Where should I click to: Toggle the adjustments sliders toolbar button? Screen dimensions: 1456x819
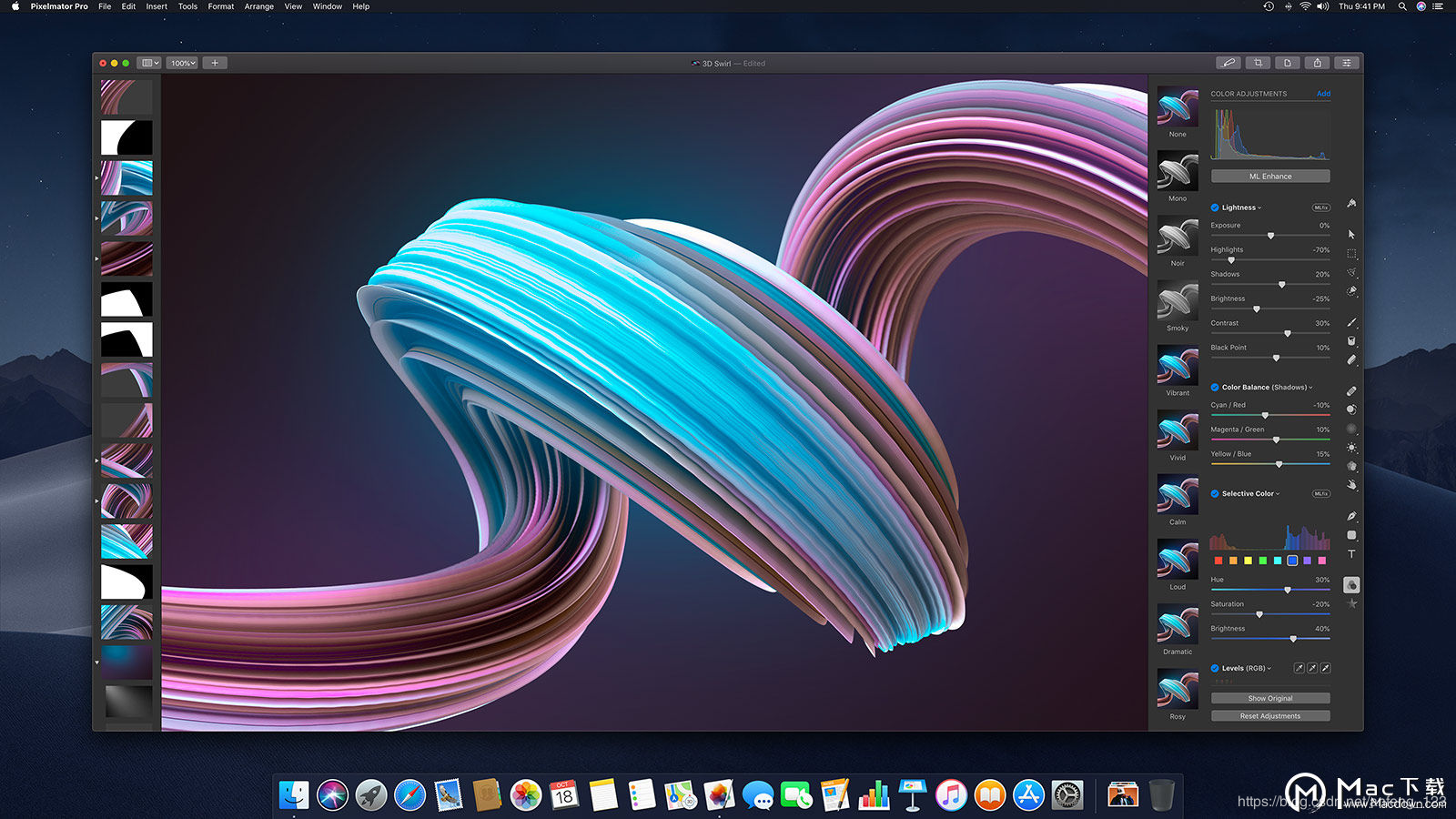[x=1347, y=63]
